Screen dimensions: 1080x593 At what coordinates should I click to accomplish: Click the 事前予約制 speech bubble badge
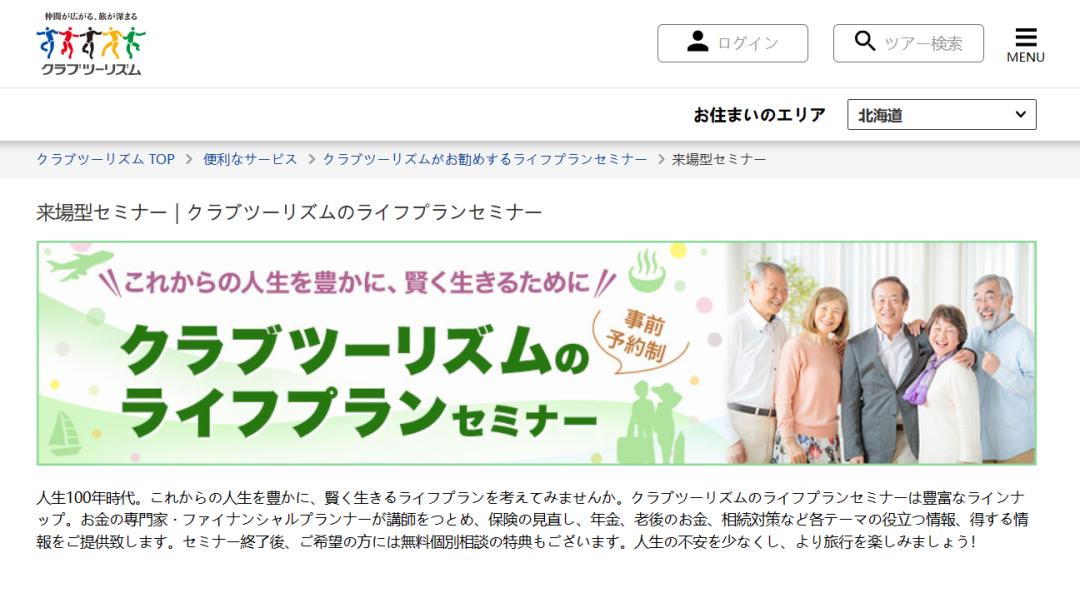click(638, 337)
